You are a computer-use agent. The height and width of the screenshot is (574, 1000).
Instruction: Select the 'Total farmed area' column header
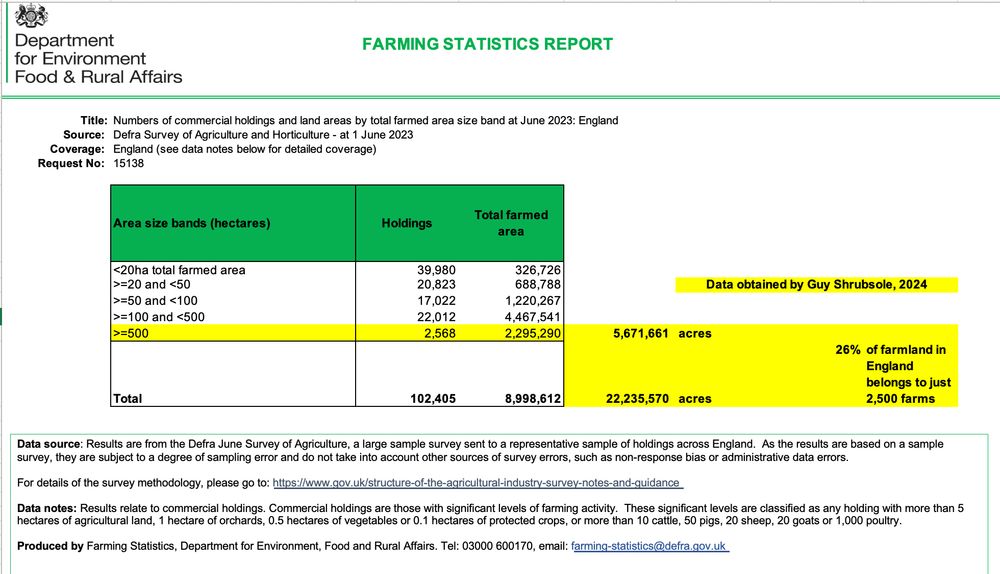pos(511,223)
